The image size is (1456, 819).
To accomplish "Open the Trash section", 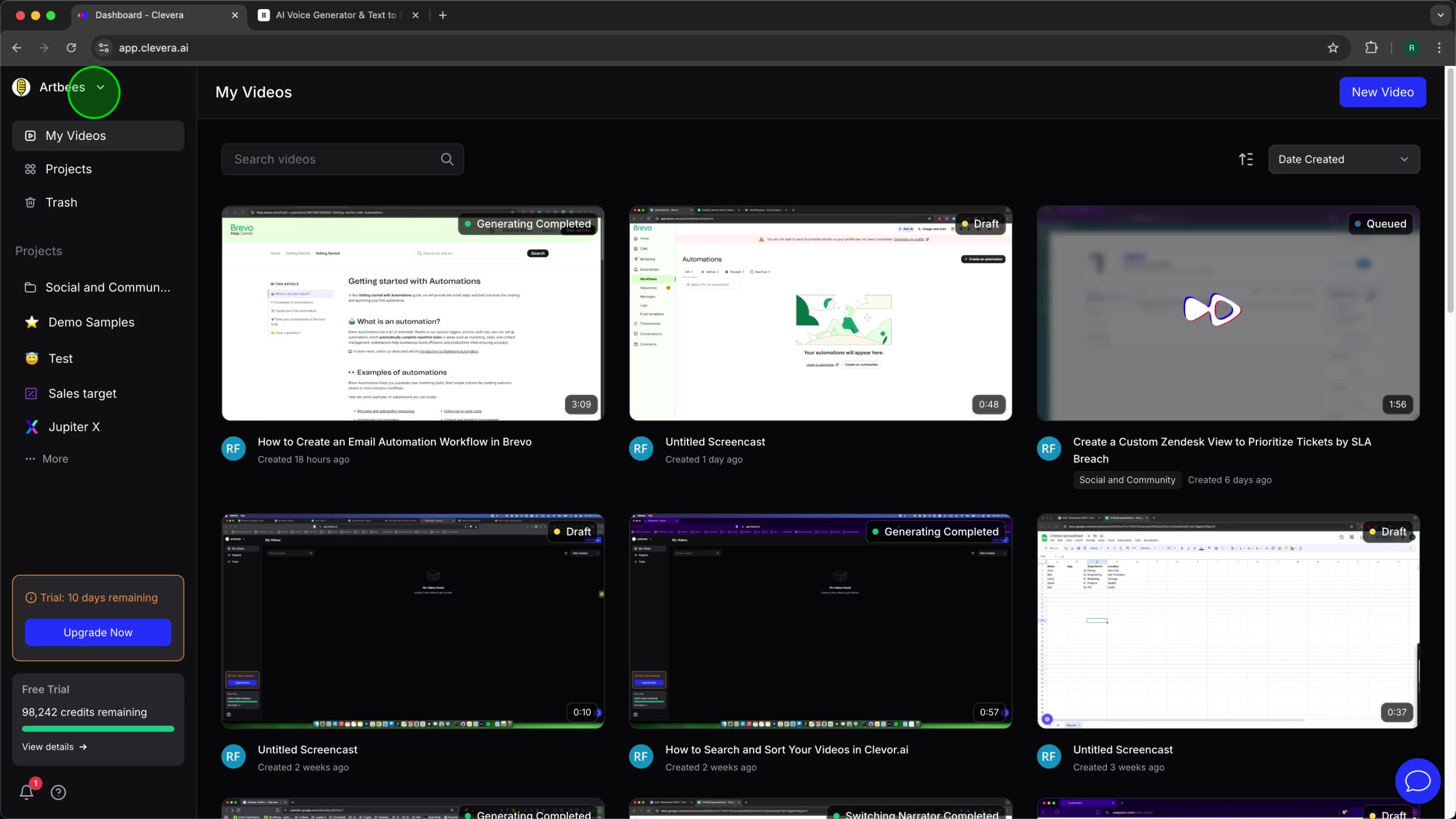I will pyautogui.click(x=61, y=202).
